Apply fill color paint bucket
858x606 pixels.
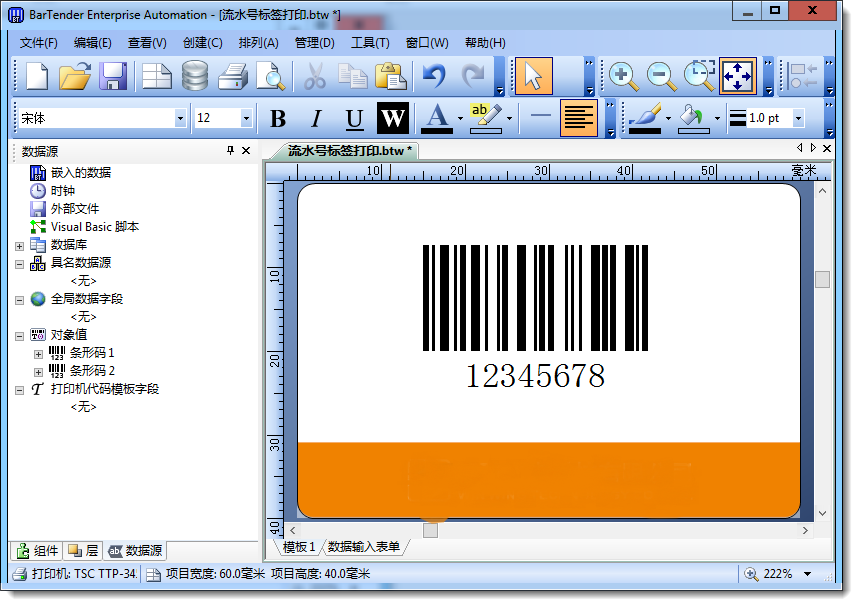pyautogui.click(x=693, y=118)
